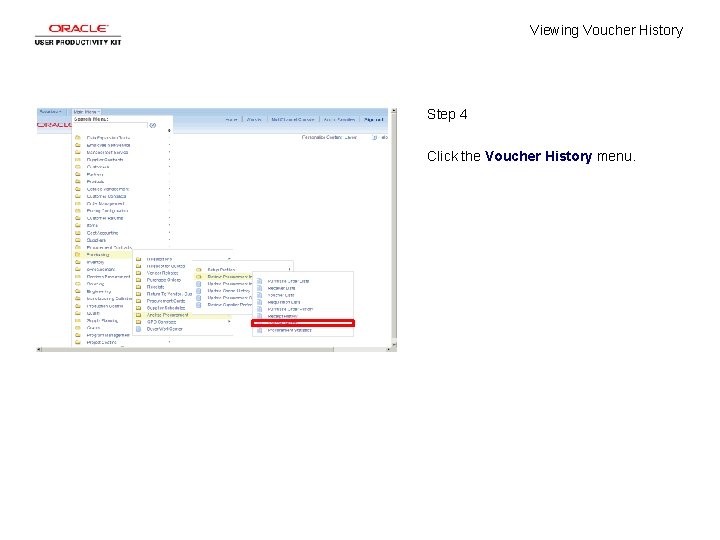
Task: Click the Add to Favorites link
Action: [x=339, y=119]
